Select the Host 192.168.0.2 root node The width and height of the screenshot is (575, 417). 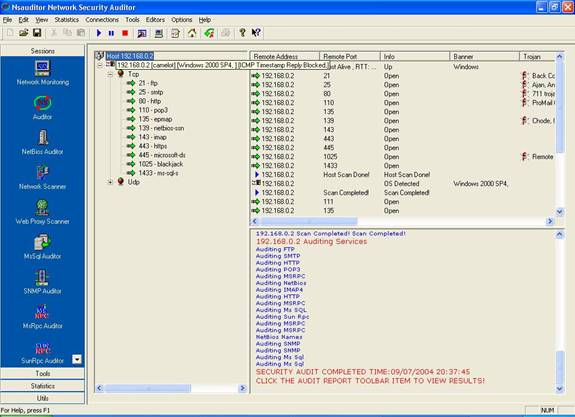(x=130, y=56)
